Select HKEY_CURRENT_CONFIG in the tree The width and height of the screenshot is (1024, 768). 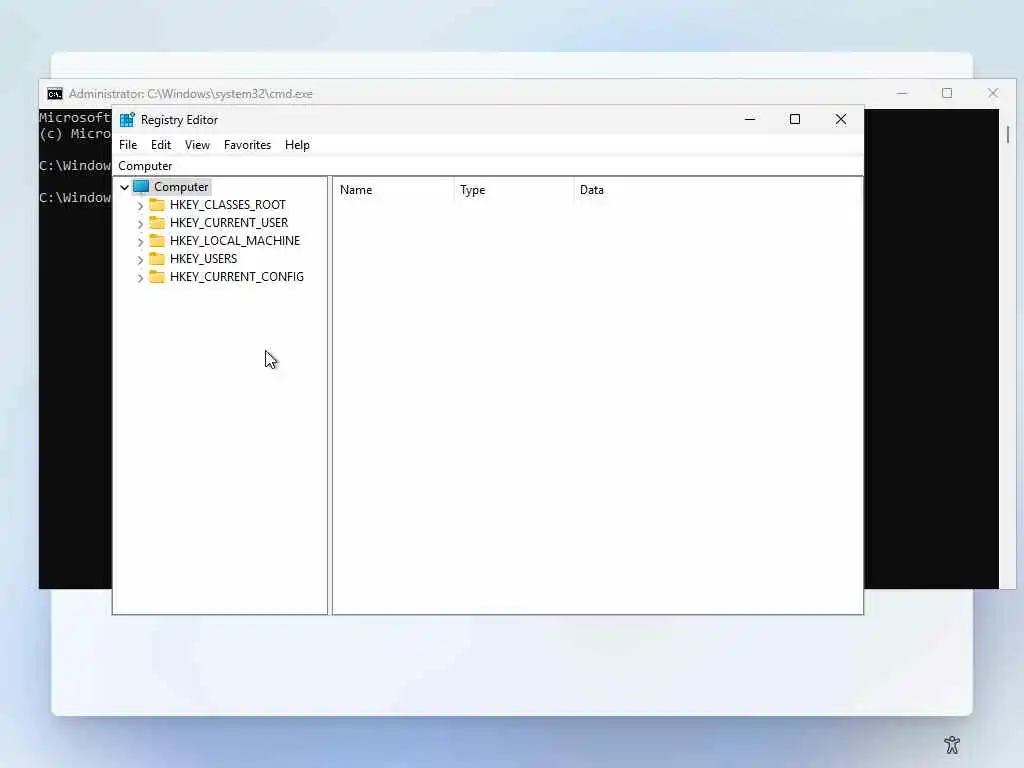[236, 277]
